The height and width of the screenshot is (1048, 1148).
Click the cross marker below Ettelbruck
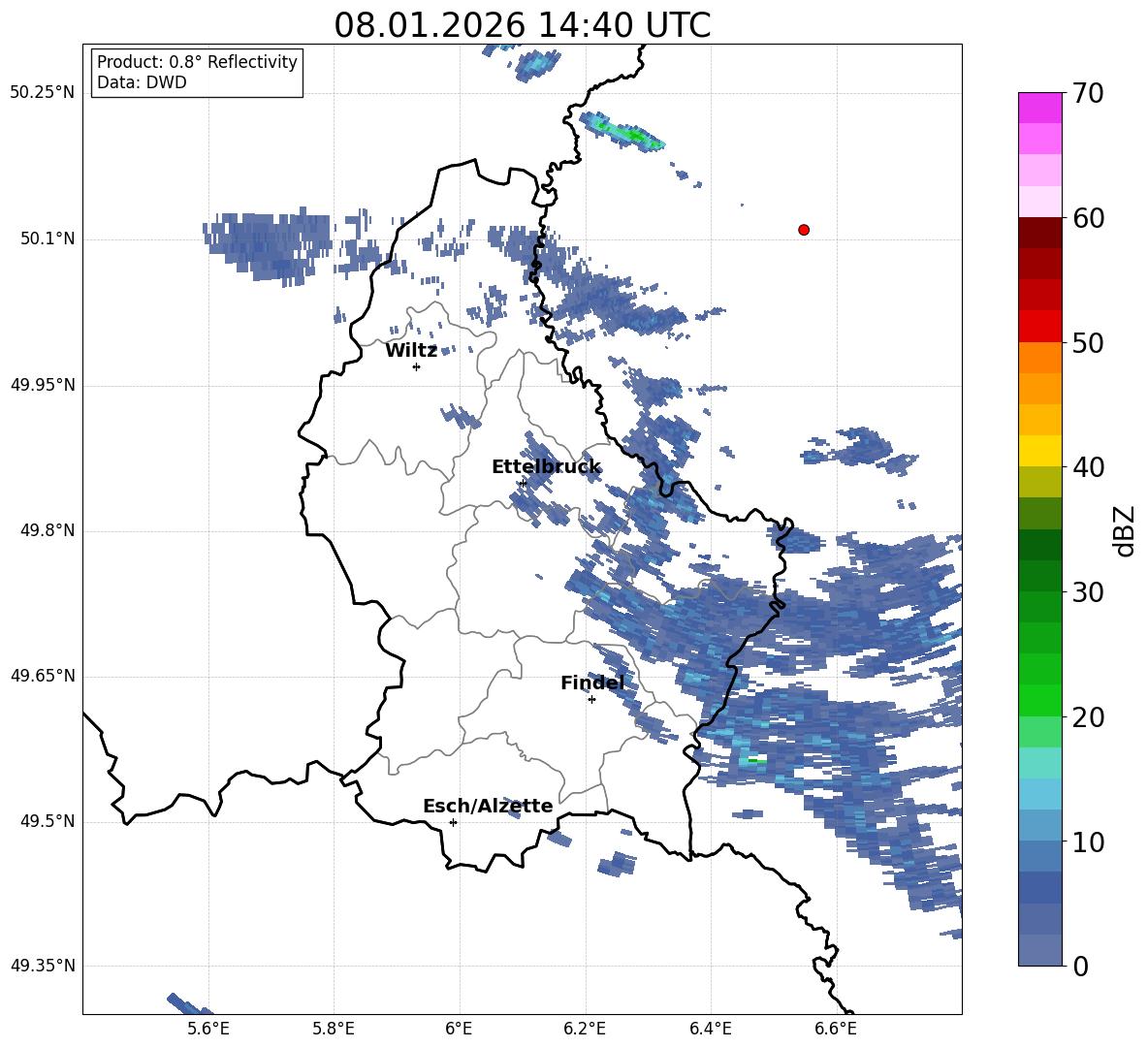pyautogui.click(x=522, y=483)
